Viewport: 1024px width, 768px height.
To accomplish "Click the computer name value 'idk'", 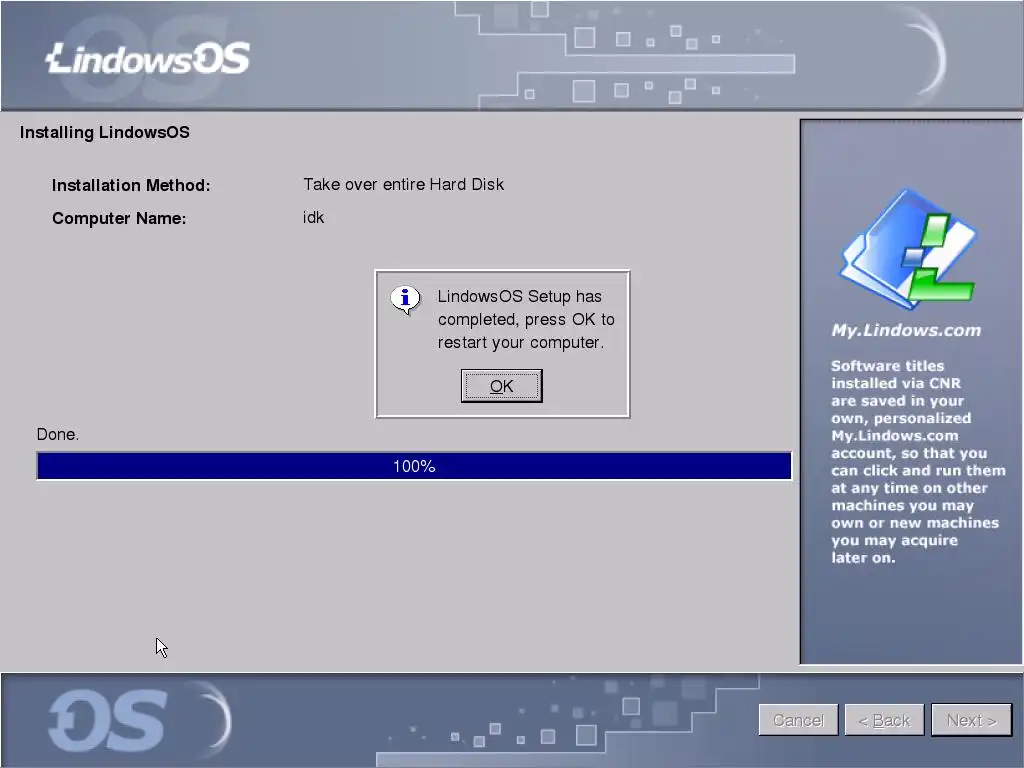I will pyautogui.click(x=313, y=217).
